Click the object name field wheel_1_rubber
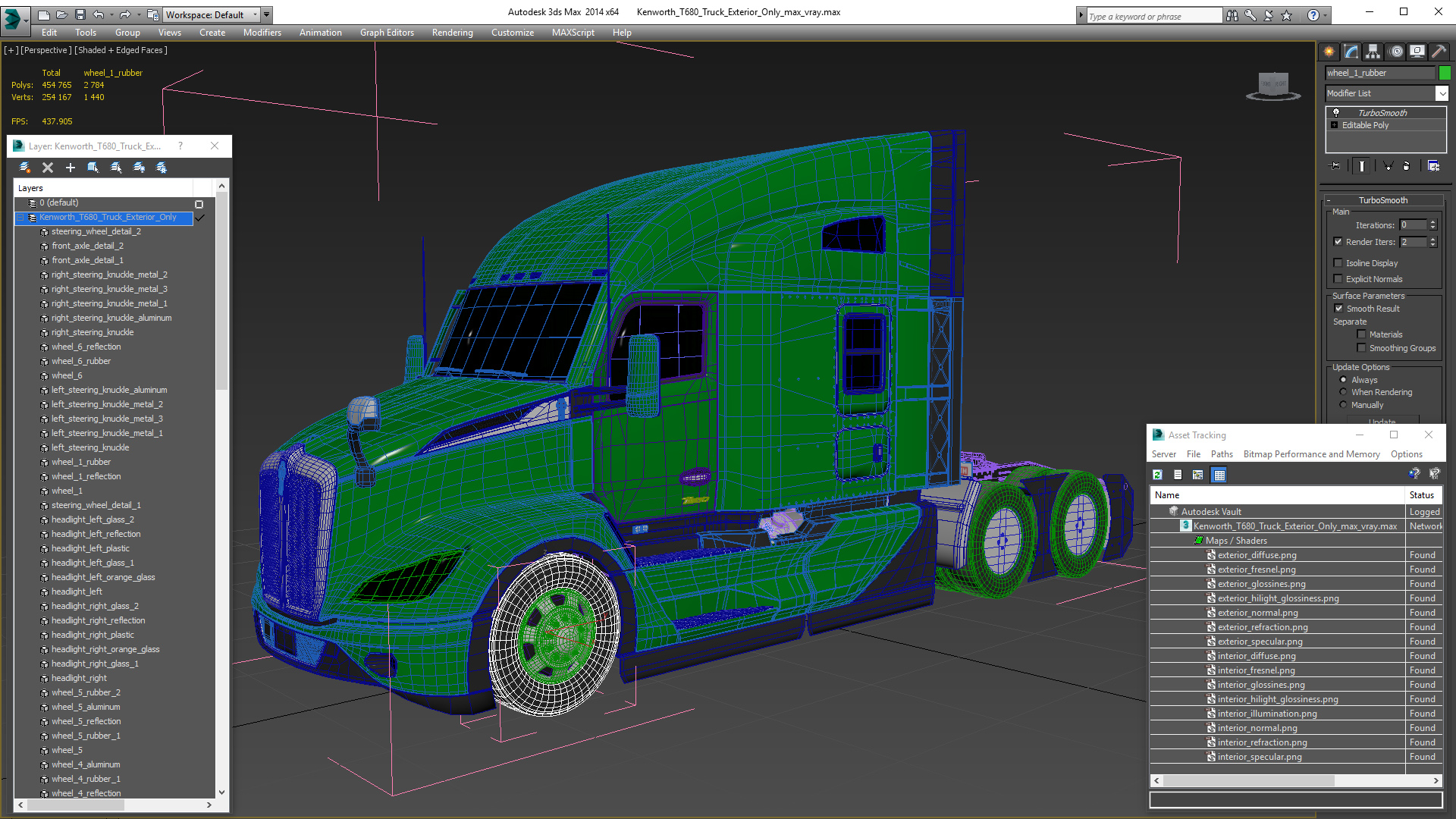This screenshot has width=1456, height=819. pyautogui.click(x=1380, y=73)
